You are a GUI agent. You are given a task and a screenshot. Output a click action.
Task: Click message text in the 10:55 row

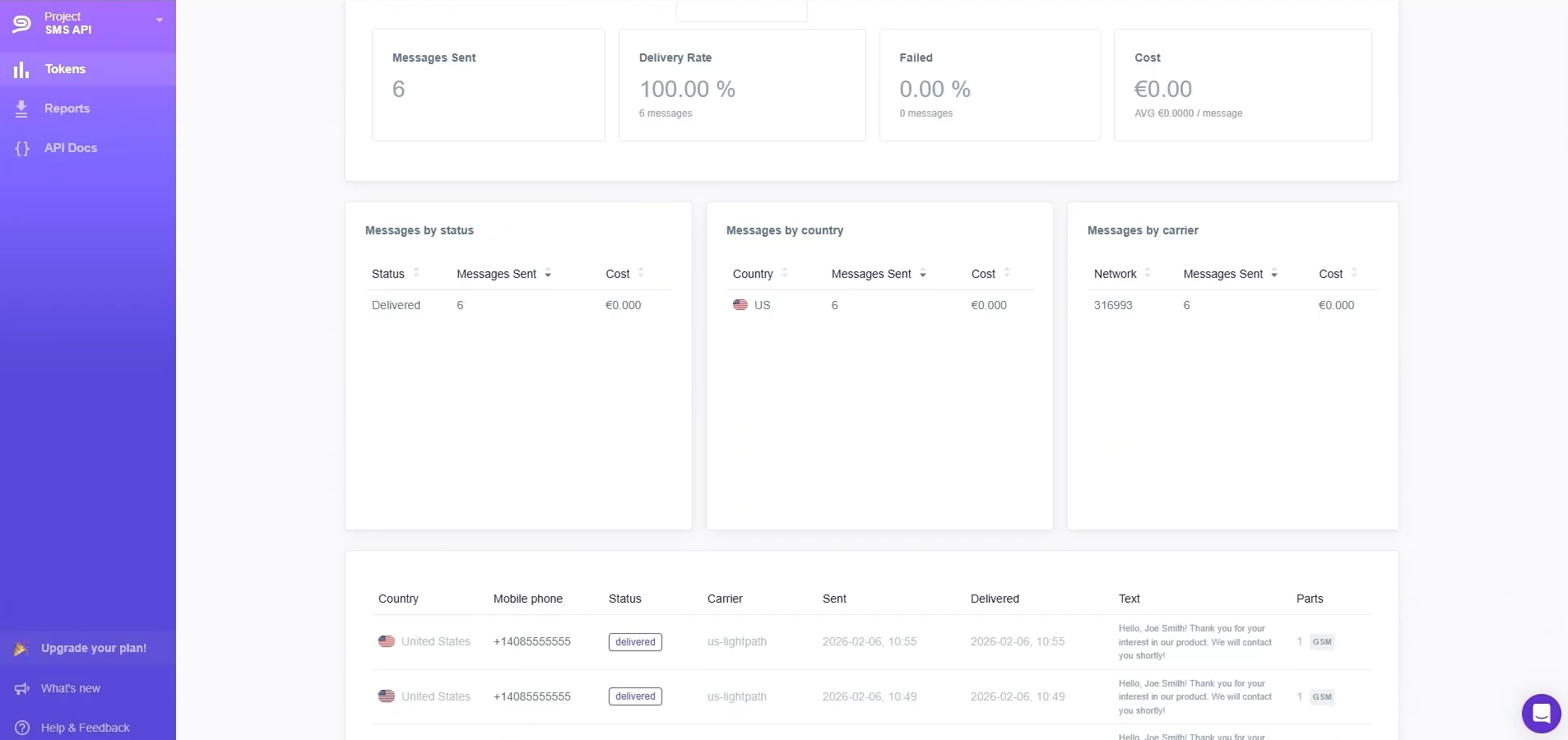coord(1195,642)
